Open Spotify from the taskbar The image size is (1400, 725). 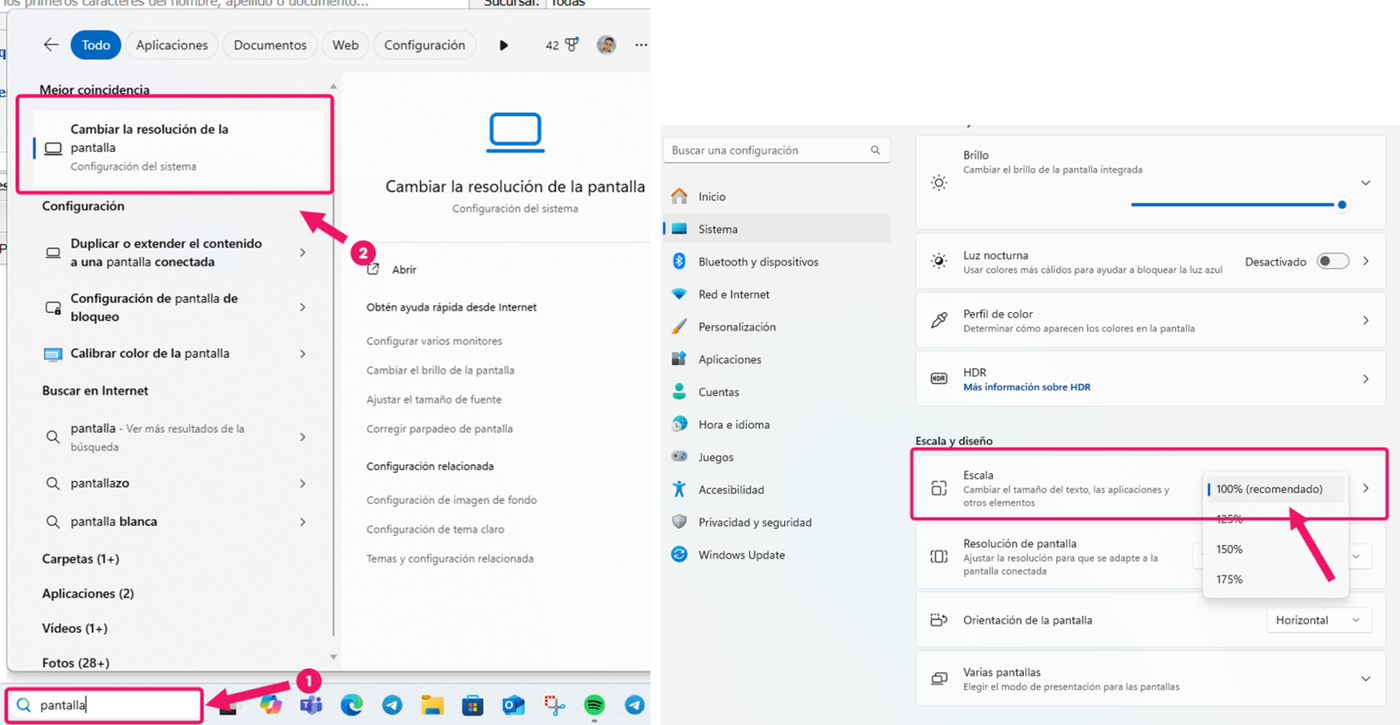point(594,705)
